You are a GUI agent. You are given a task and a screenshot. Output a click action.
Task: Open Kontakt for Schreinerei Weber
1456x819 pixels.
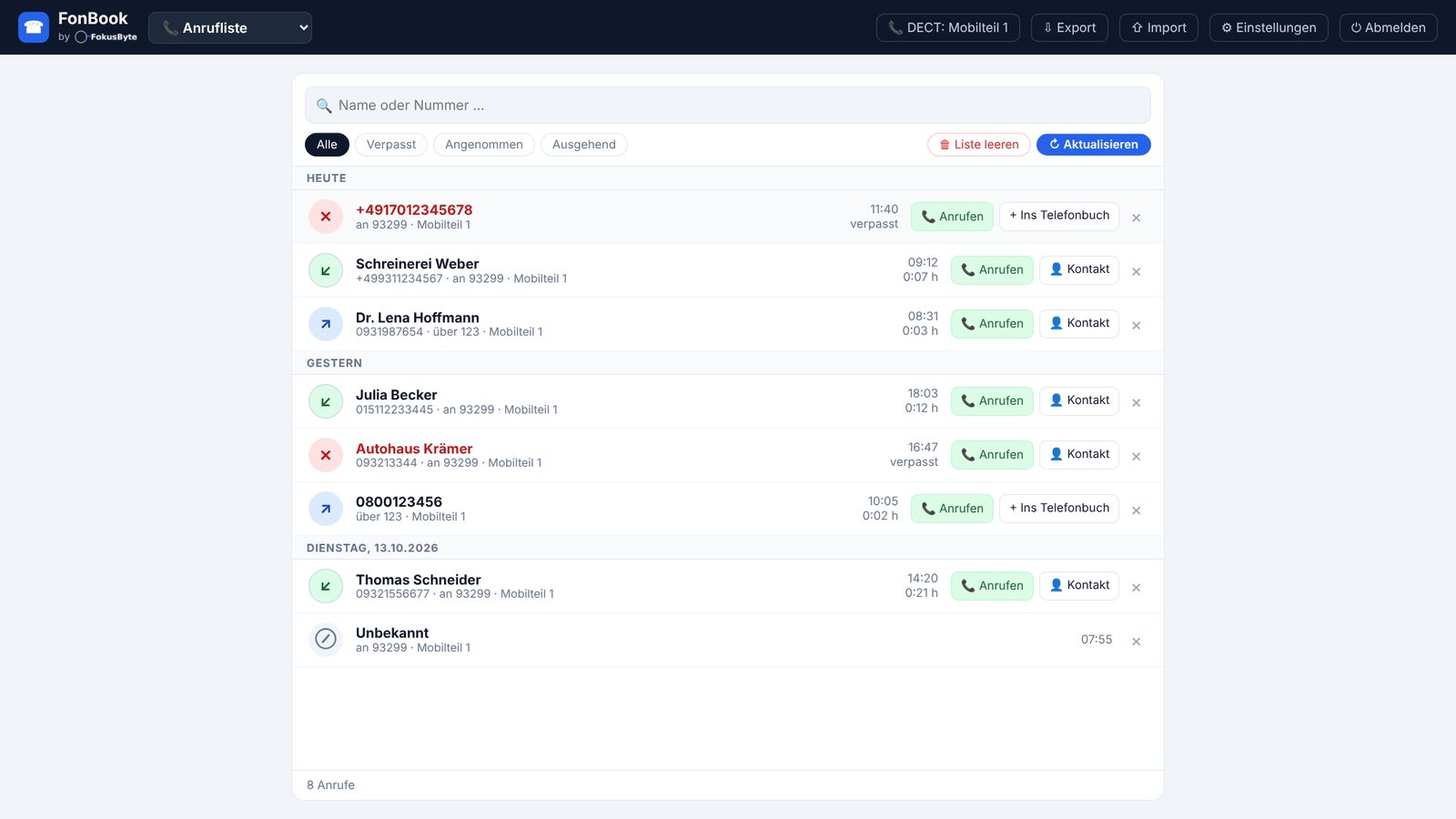tap(1079, 269)
